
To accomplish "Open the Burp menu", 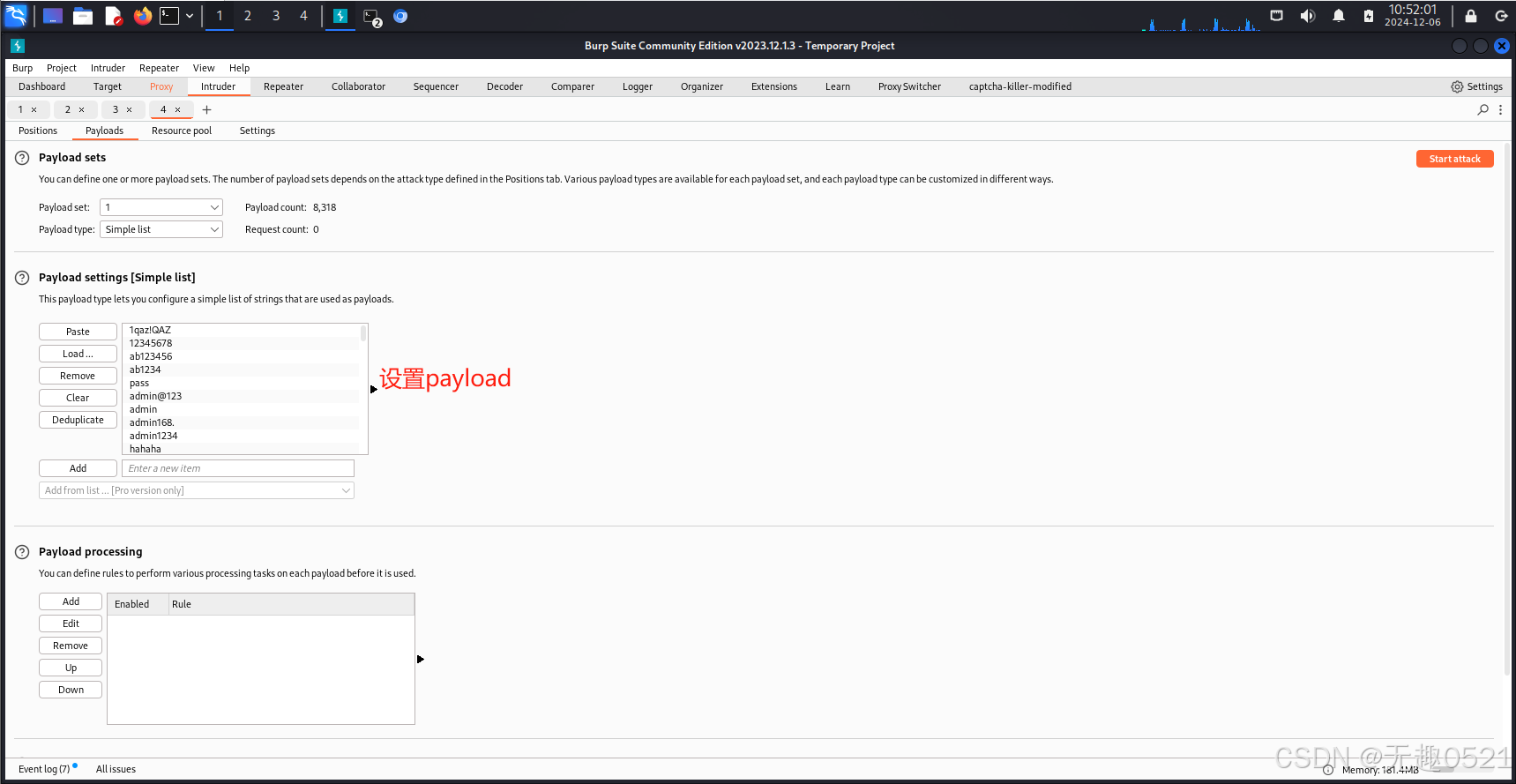I will (x=23, y=68).
